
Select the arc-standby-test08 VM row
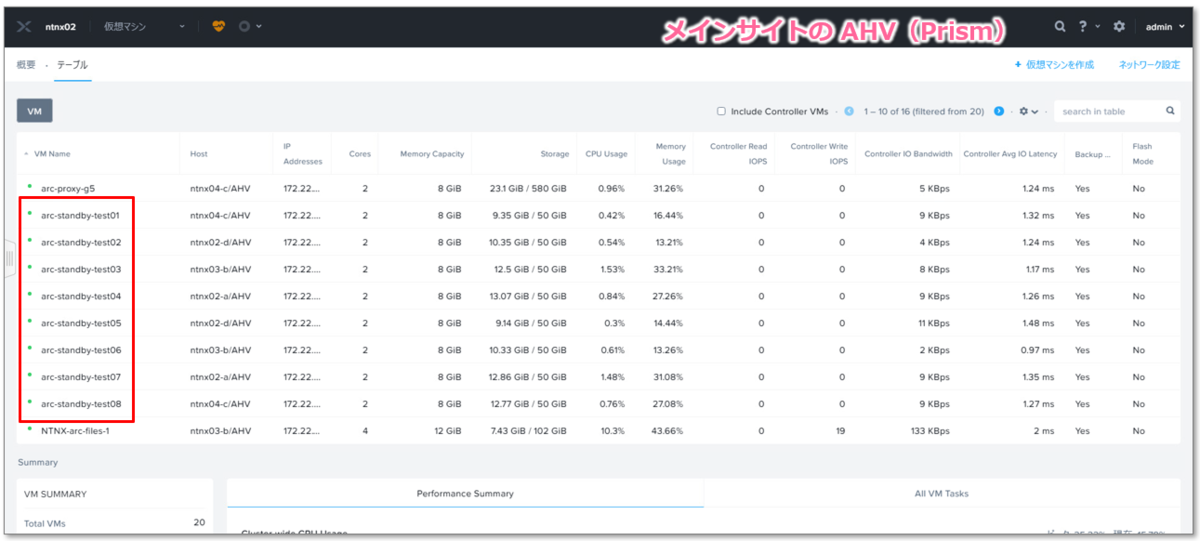[x=598, y=404]
